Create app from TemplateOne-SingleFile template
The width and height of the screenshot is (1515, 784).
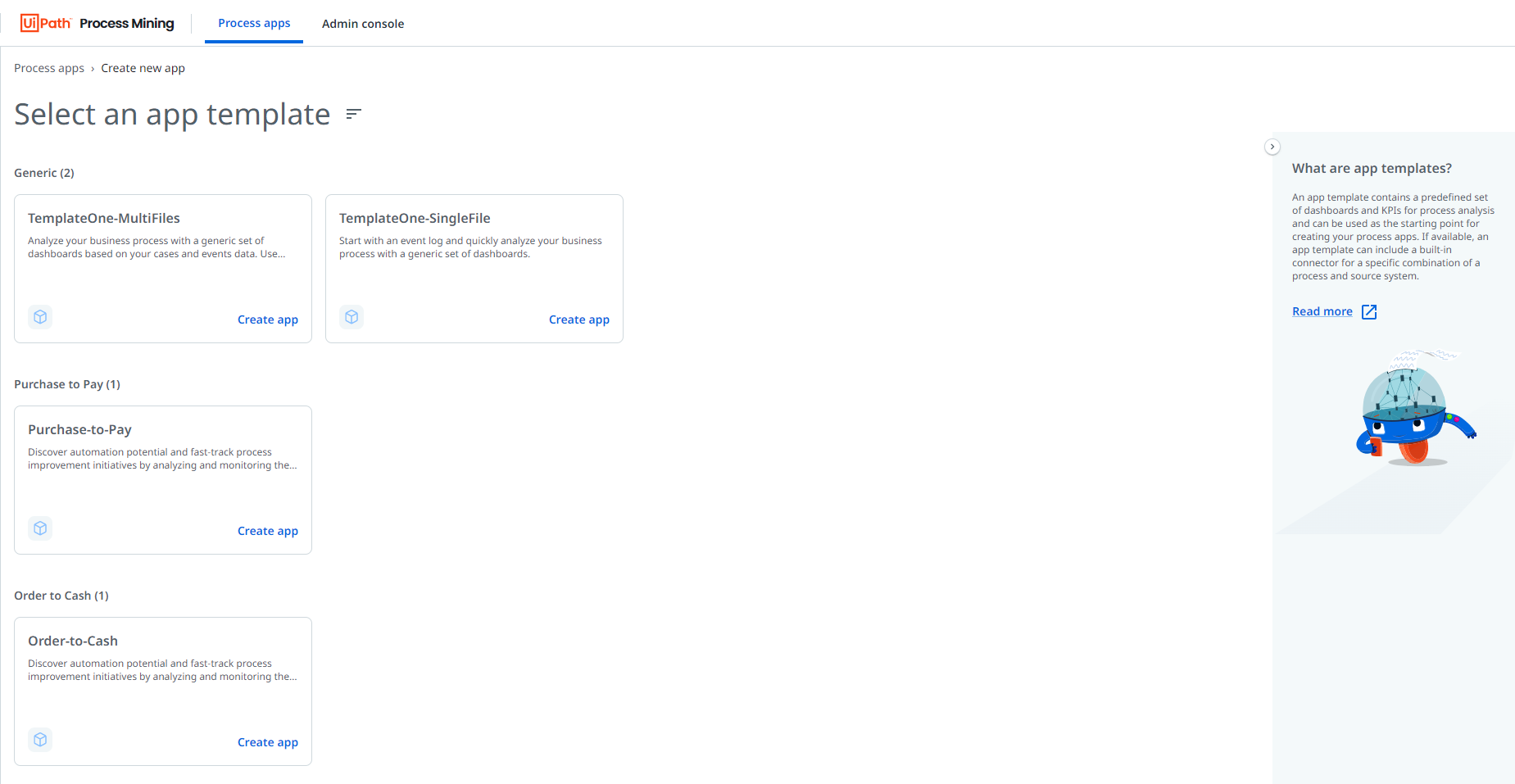tap(578, 319)
